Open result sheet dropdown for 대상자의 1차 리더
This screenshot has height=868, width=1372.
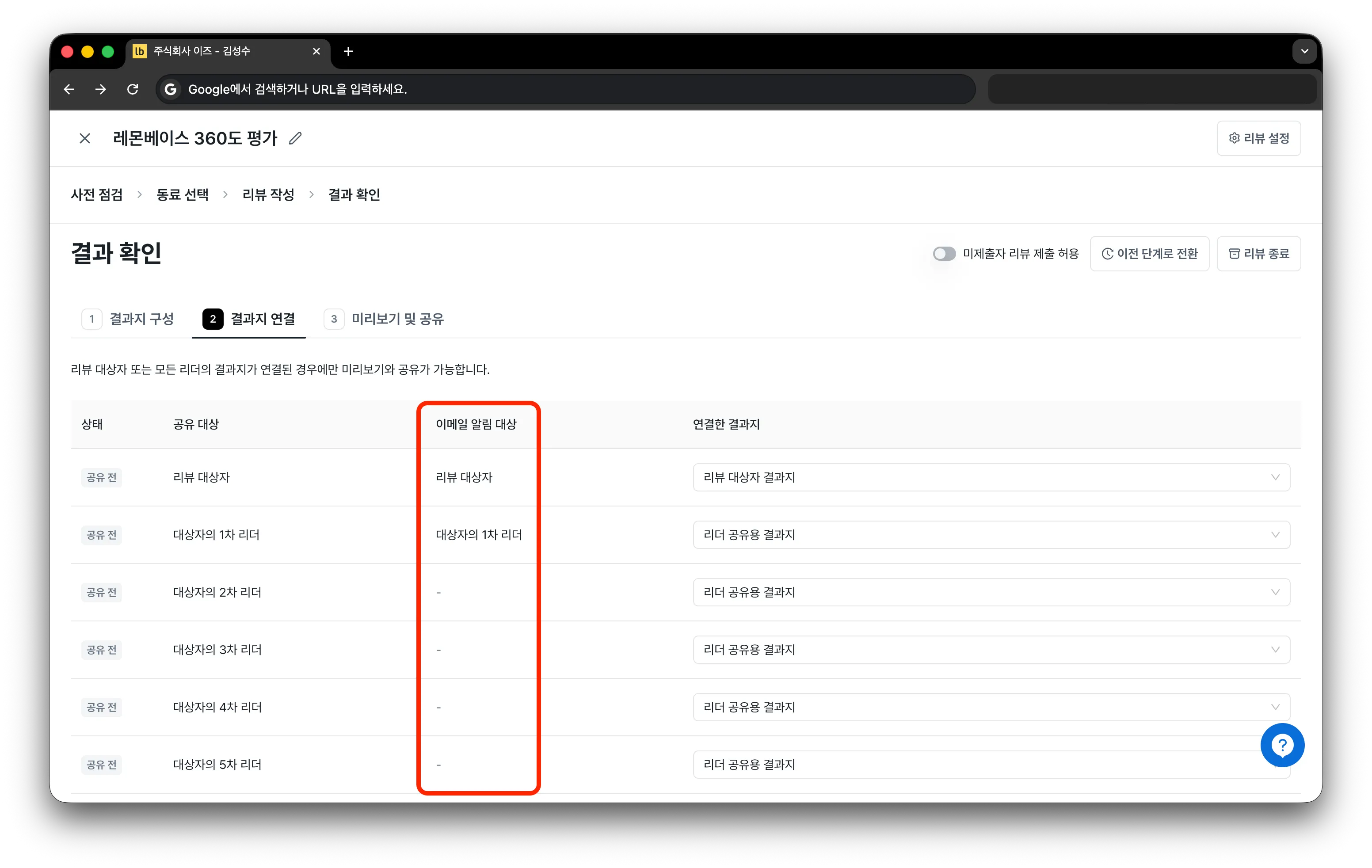(x=991, y=535)
